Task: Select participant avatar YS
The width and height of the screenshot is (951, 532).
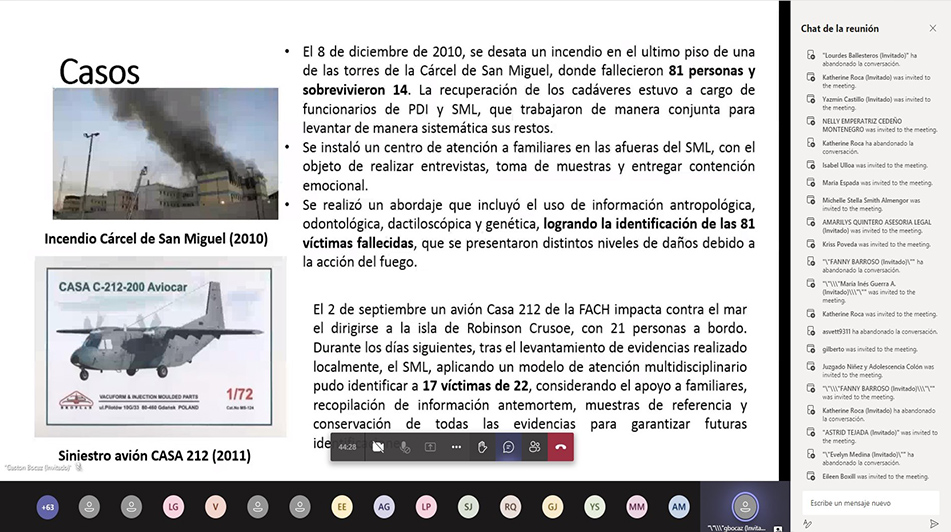Action: 594,507
